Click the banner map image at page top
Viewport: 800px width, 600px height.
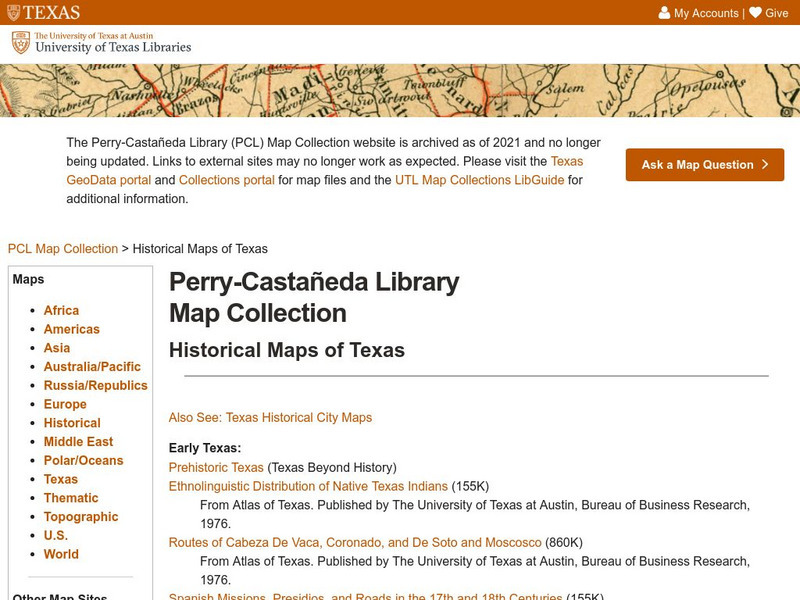pos(400,92)
